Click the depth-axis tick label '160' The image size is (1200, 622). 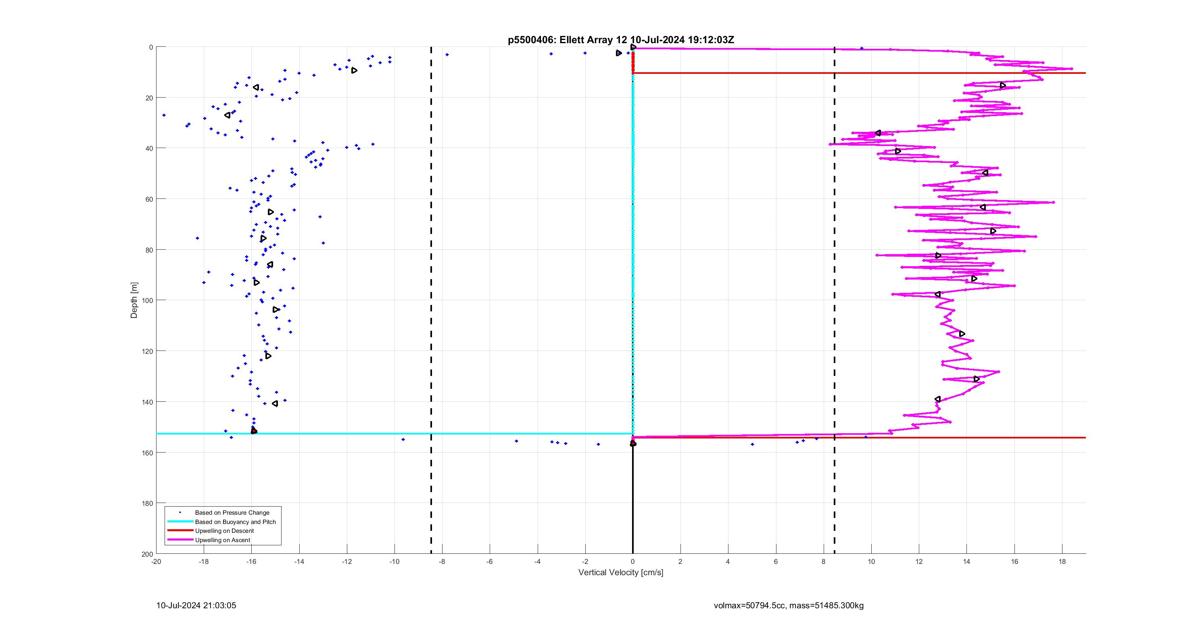pyautogui.click(x=145, y=452)
